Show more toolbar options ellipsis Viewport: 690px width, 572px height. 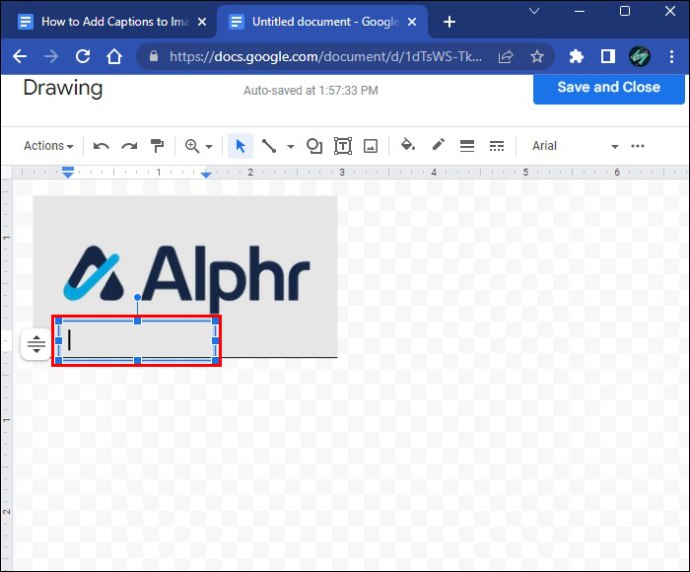[x=638, y=146]
